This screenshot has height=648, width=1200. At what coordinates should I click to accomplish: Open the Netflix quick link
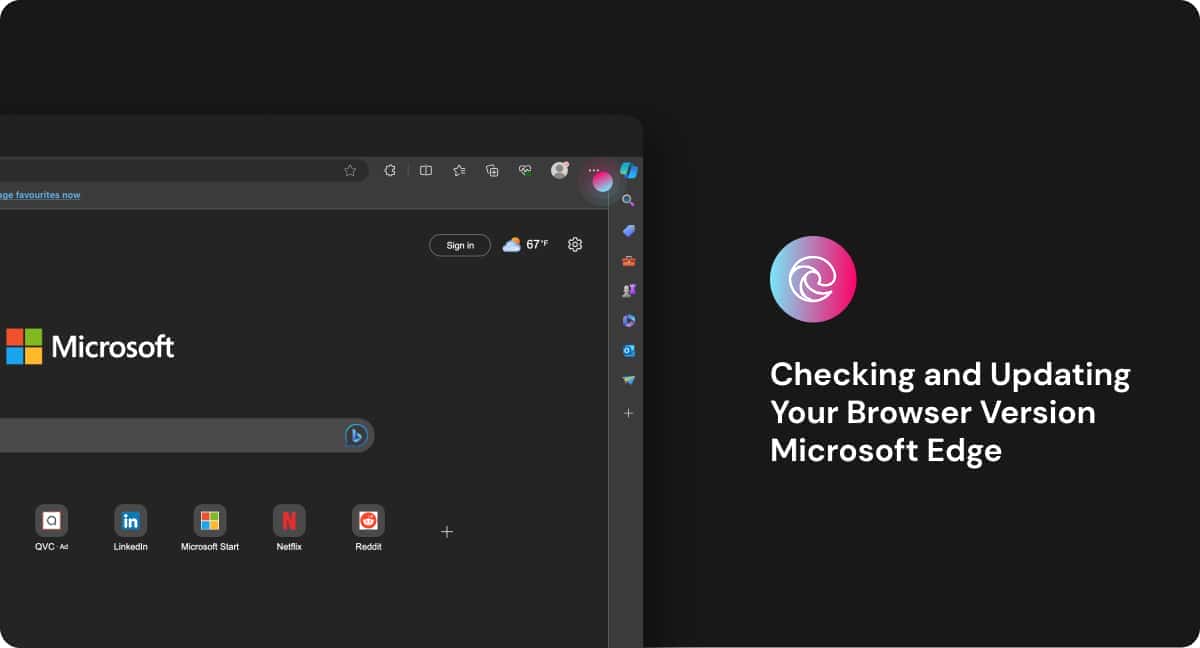click(x=288, y=520)
